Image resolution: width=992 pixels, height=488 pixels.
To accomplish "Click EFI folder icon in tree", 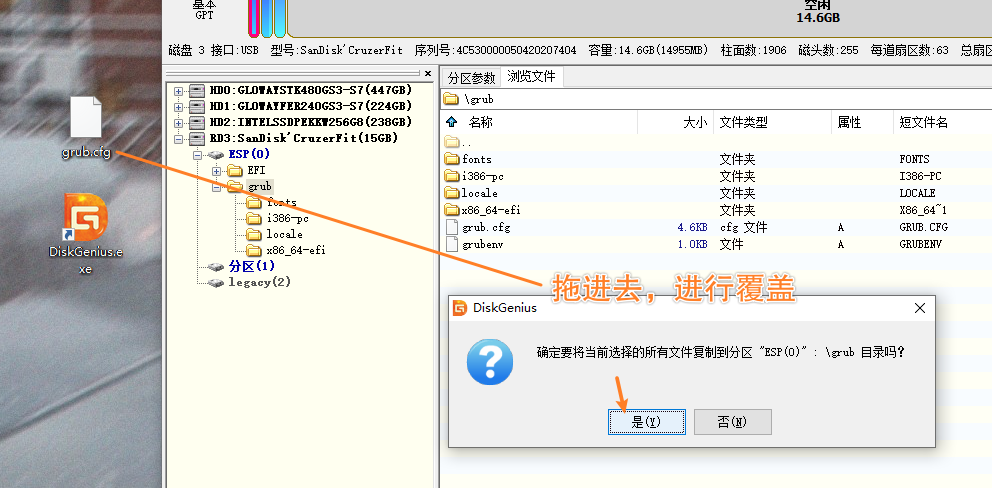I will (235, 170).
